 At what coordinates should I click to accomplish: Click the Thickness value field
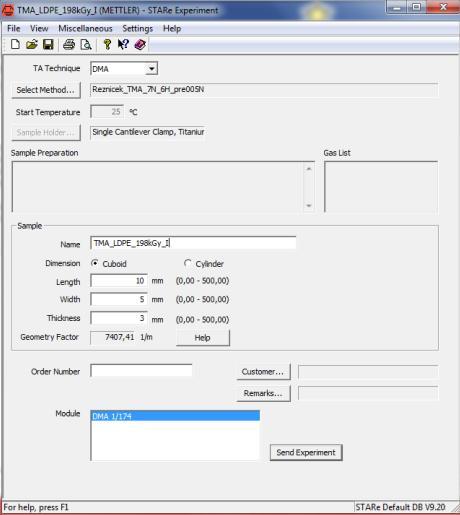[x=119, y=318]
